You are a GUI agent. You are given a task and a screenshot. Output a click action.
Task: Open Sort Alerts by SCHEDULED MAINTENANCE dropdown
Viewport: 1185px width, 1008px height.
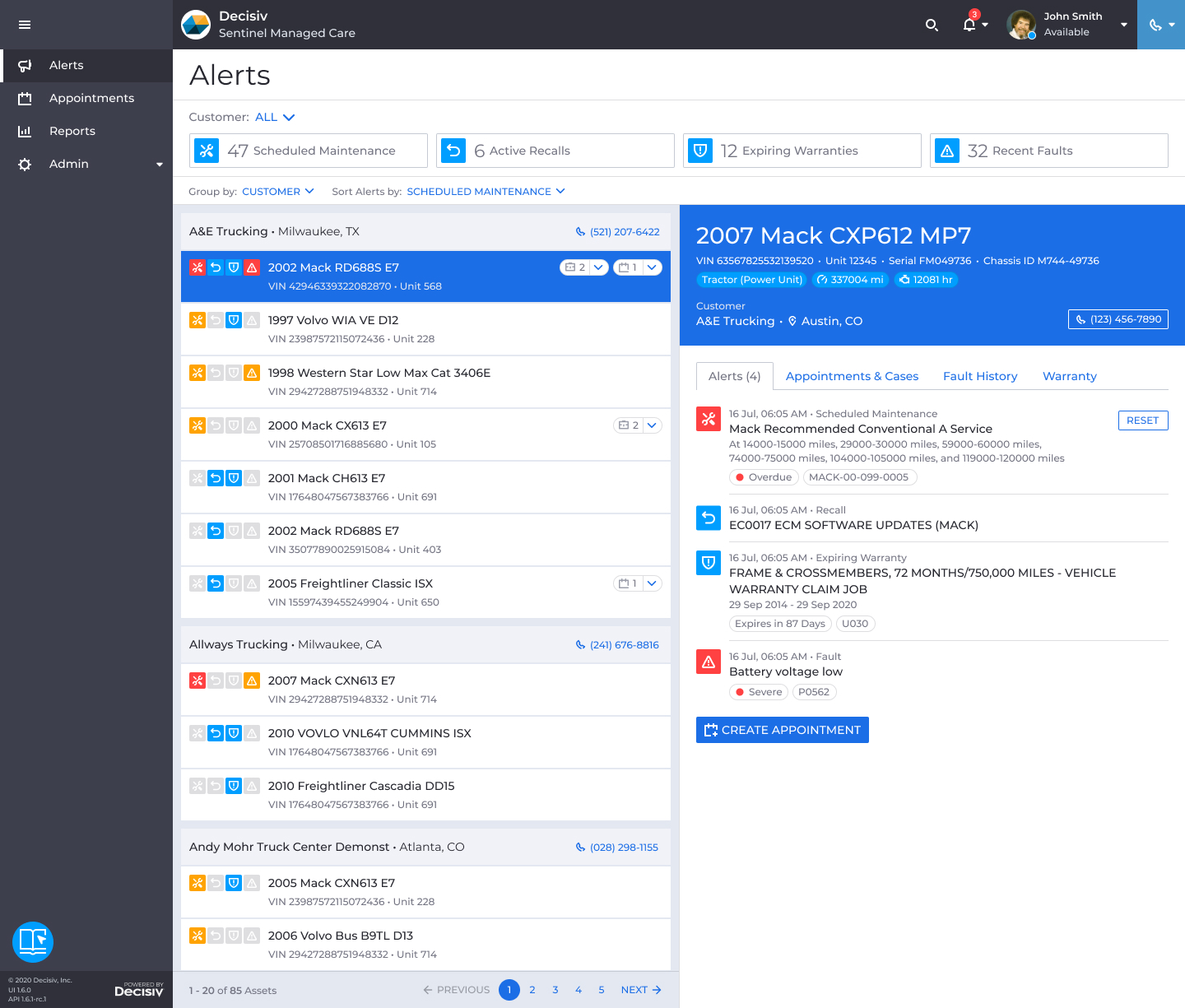click(x=486, y=192)
